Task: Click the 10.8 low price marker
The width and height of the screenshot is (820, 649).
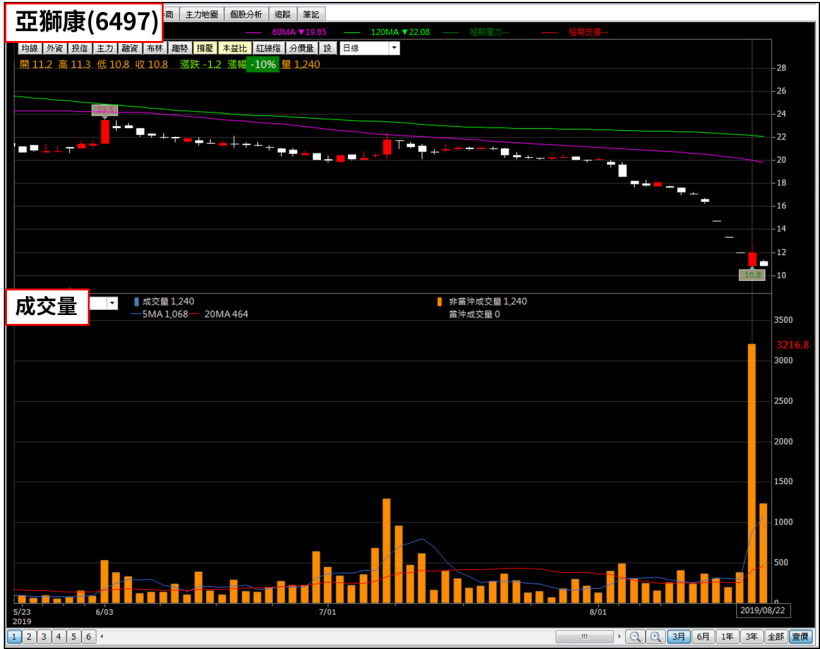Action: (x=752, y=275)
